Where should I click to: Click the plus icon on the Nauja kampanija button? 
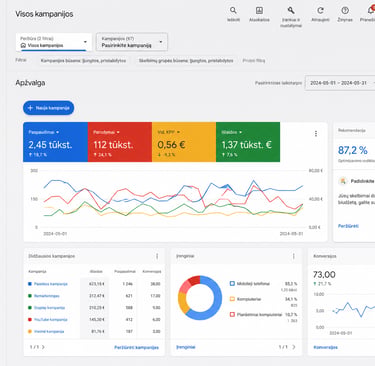(x=30, y=108)
